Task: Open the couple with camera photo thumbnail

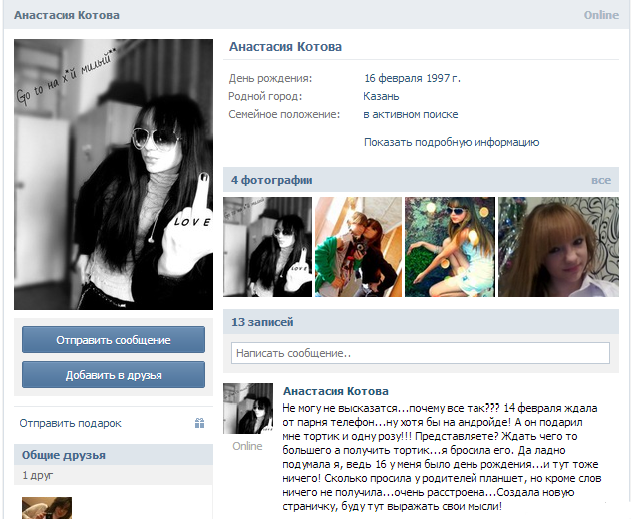Action: coord(359,247)
